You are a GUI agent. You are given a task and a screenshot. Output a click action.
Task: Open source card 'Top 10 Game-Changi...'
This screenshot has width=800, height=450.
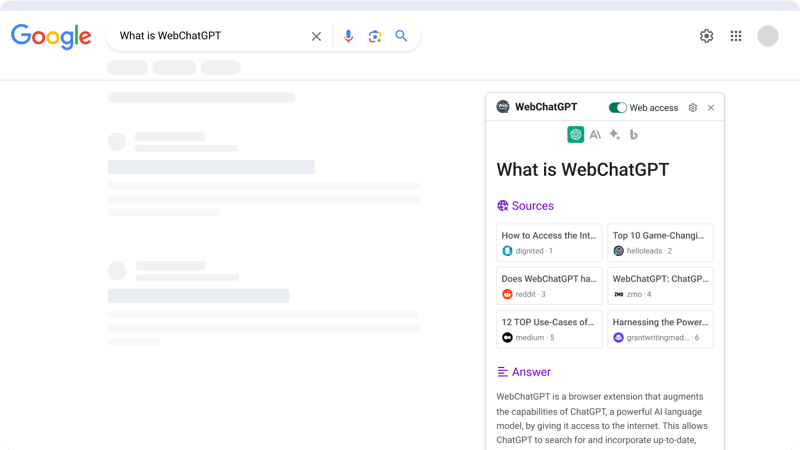[660, 242]
